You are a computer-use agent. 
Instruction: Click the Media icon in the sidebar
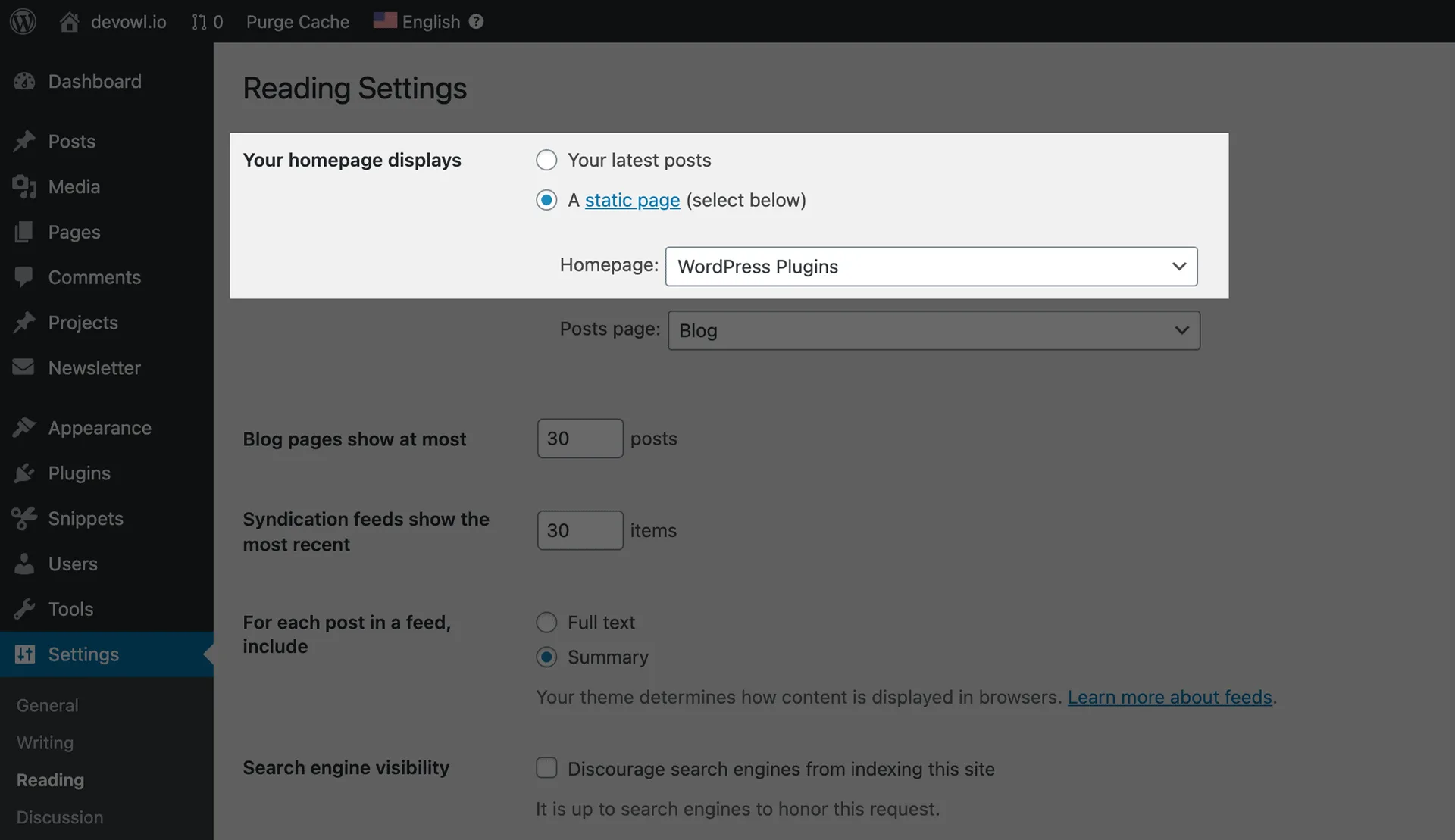tap(24, 186)
